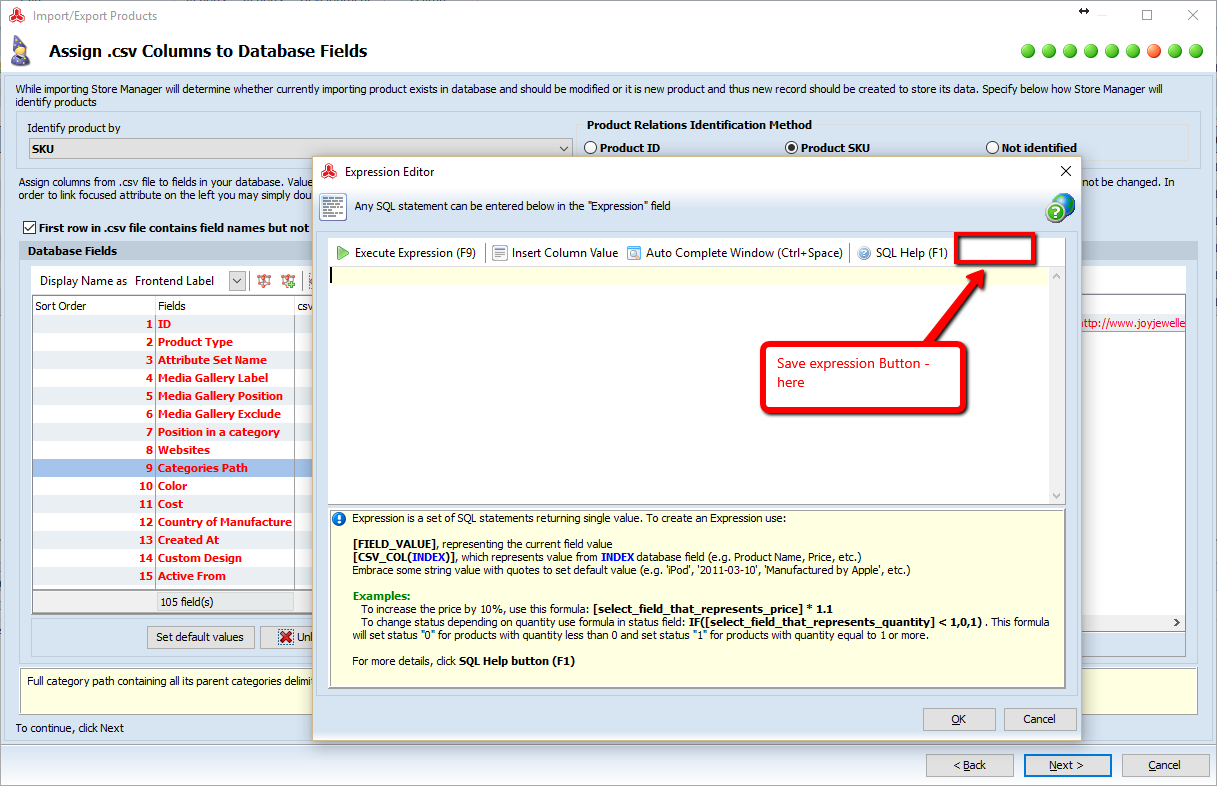
Task: Select the Not identified radio button
Action: click(992, 148)
